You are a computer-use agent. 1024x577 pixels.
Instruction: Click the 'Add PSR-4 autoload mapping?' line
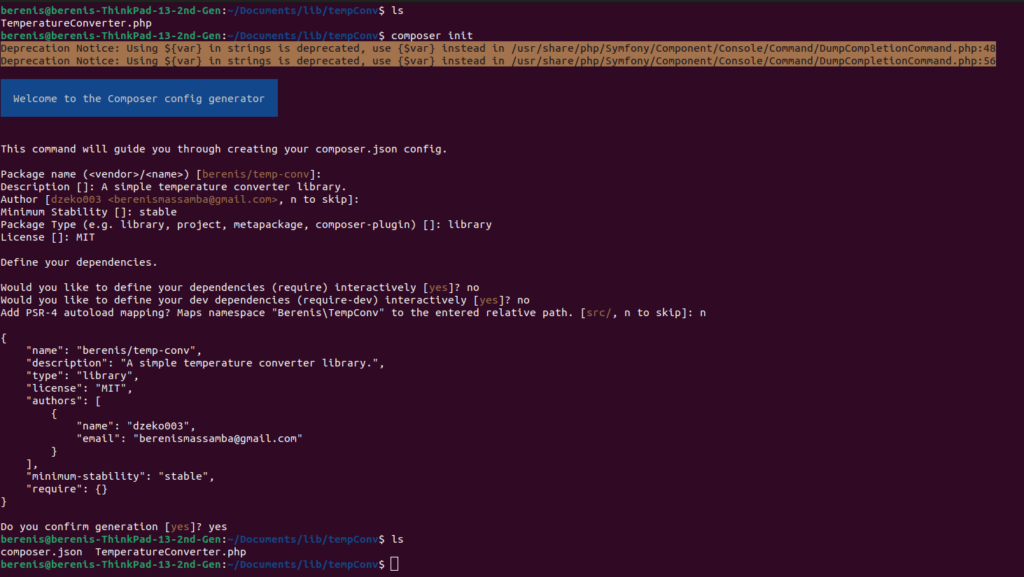click(x=353, y=313)
